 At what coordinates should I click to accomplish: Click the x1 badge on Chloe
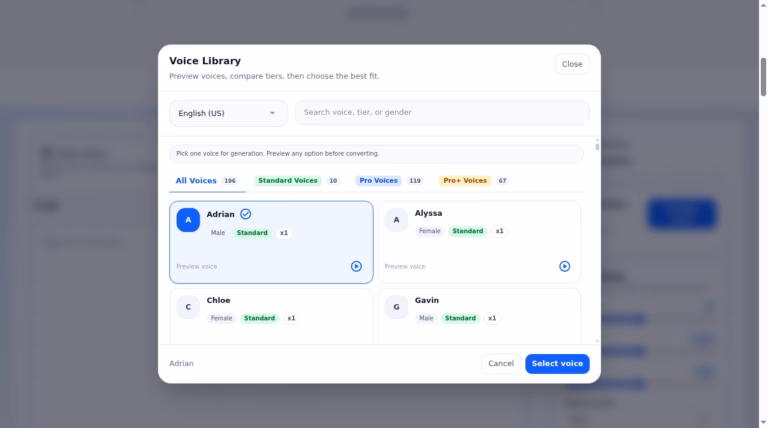[x=291, y=318]
